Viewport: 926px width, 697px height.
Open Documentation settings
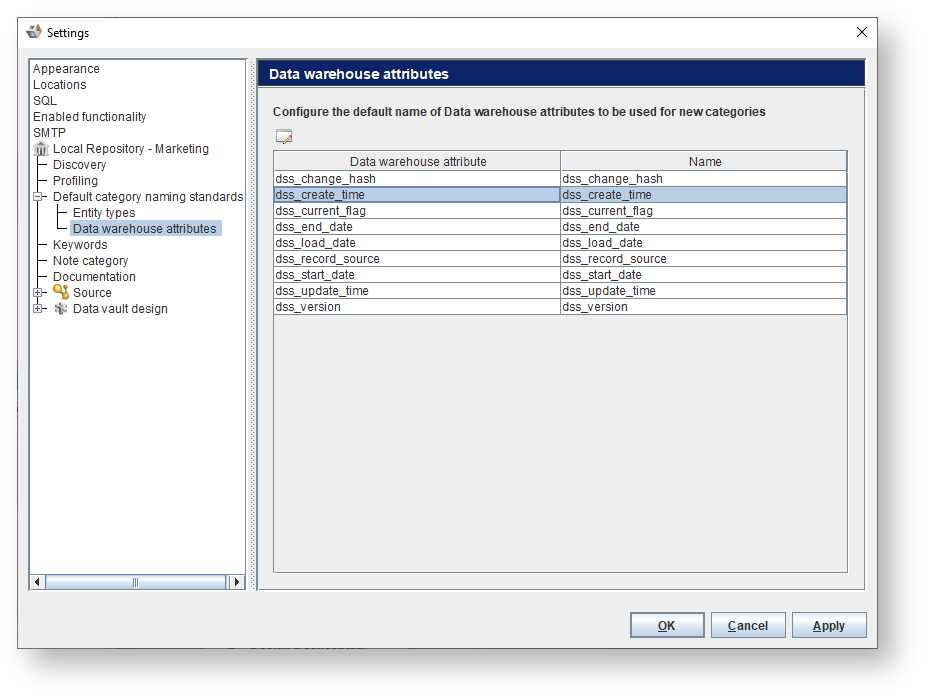tap(94, 276)
